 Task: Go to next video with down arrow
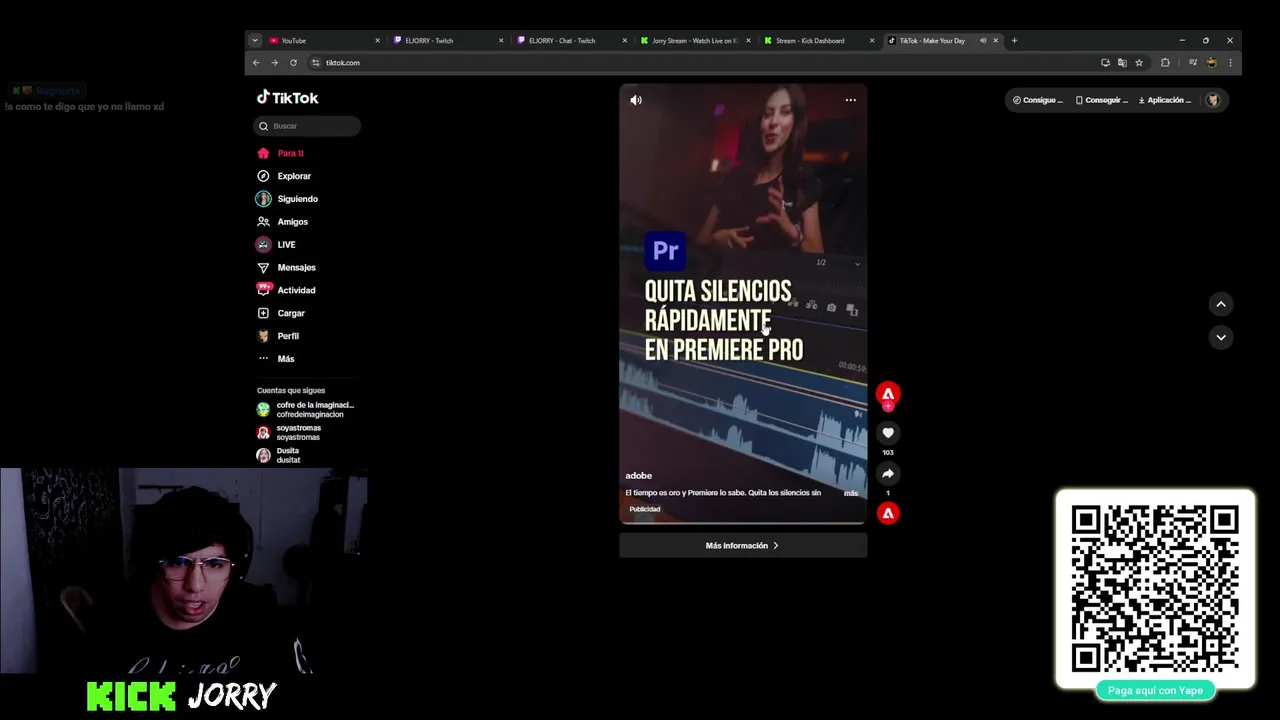pos(1221,337)
